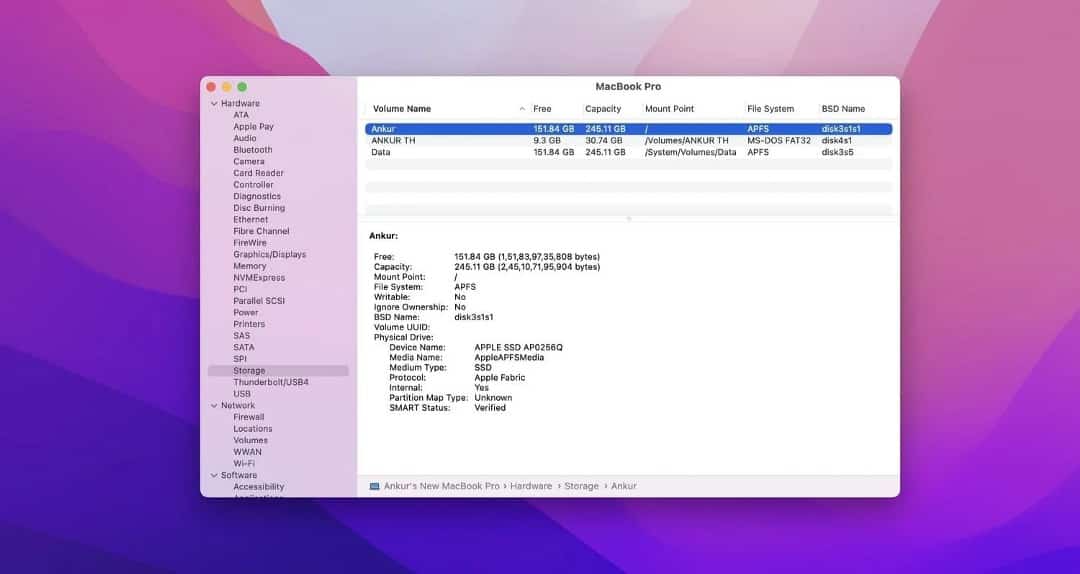Collapse the Hardware section
This screenshot has width=1080, height=574.
point(213,104)
